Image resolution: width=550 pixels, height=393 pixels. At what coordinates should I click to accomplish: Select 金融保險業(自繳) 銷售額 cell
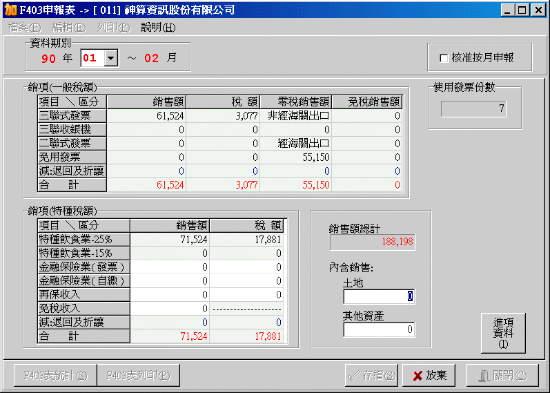point(170,281)
